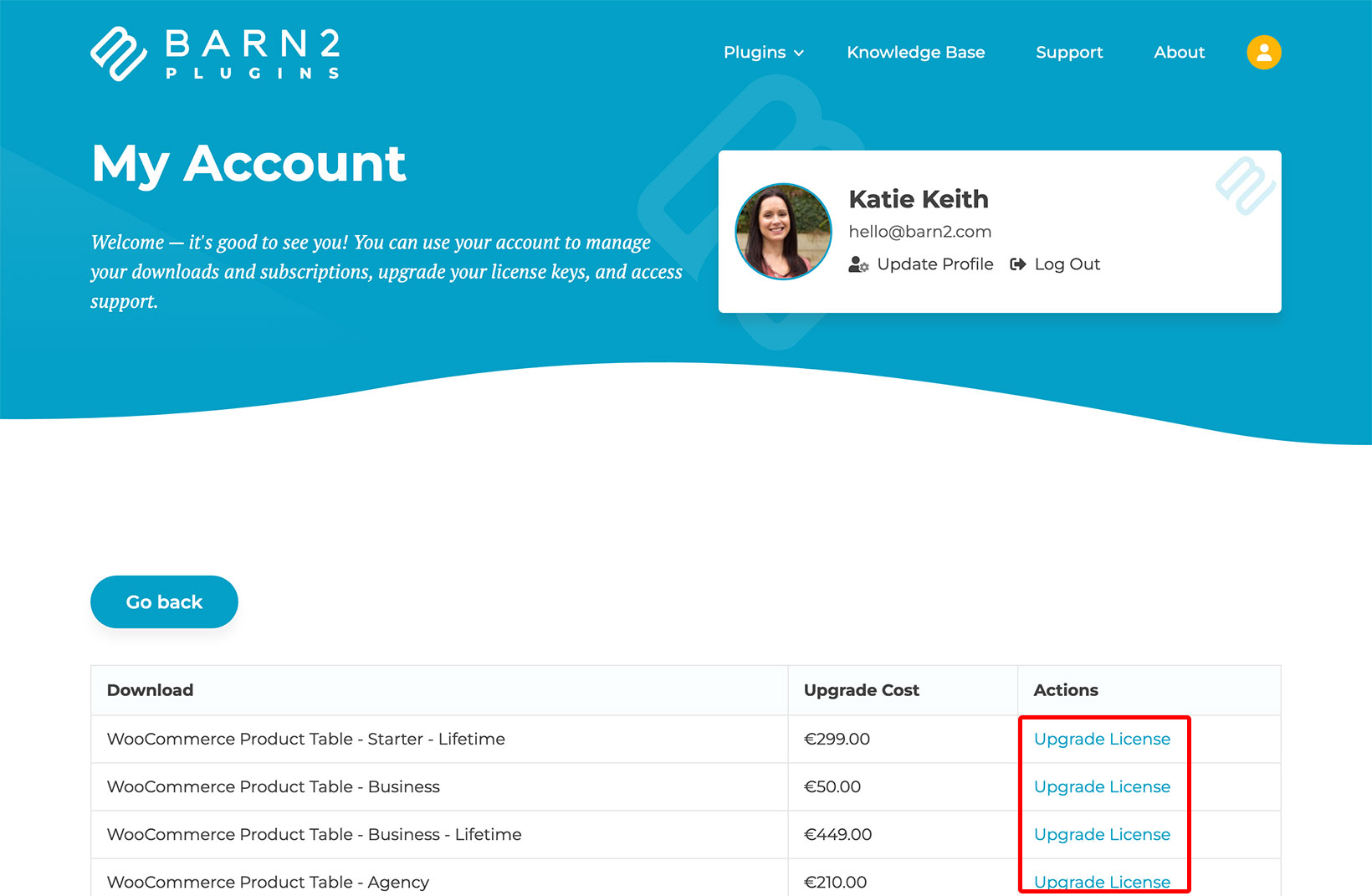Click the Barn2 Plugins logo
The height and width of the screenshot is (896, 1372).
[x=215, y=54]
